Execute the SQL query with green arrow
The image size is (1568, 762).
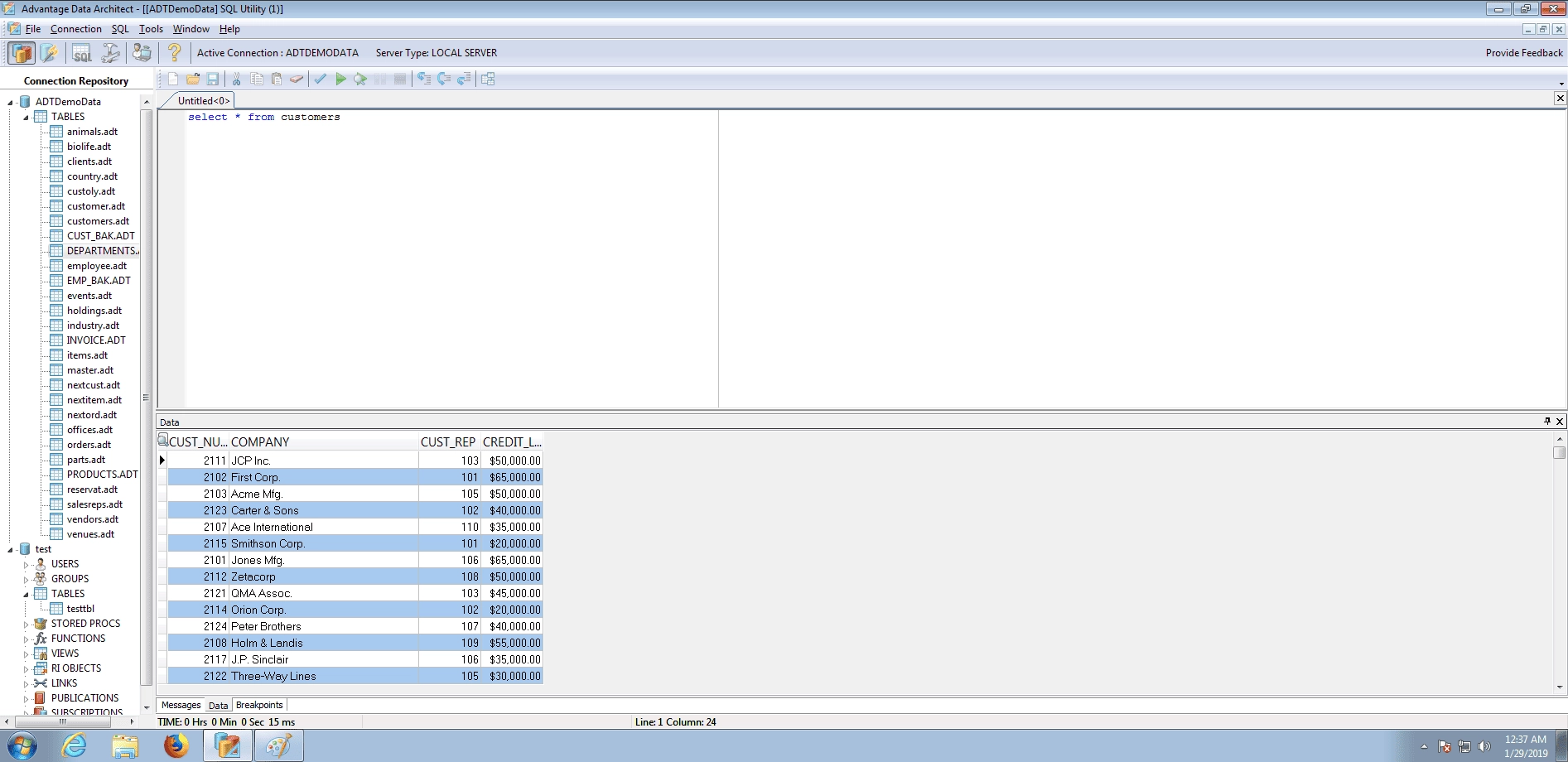tap(340, 80)
